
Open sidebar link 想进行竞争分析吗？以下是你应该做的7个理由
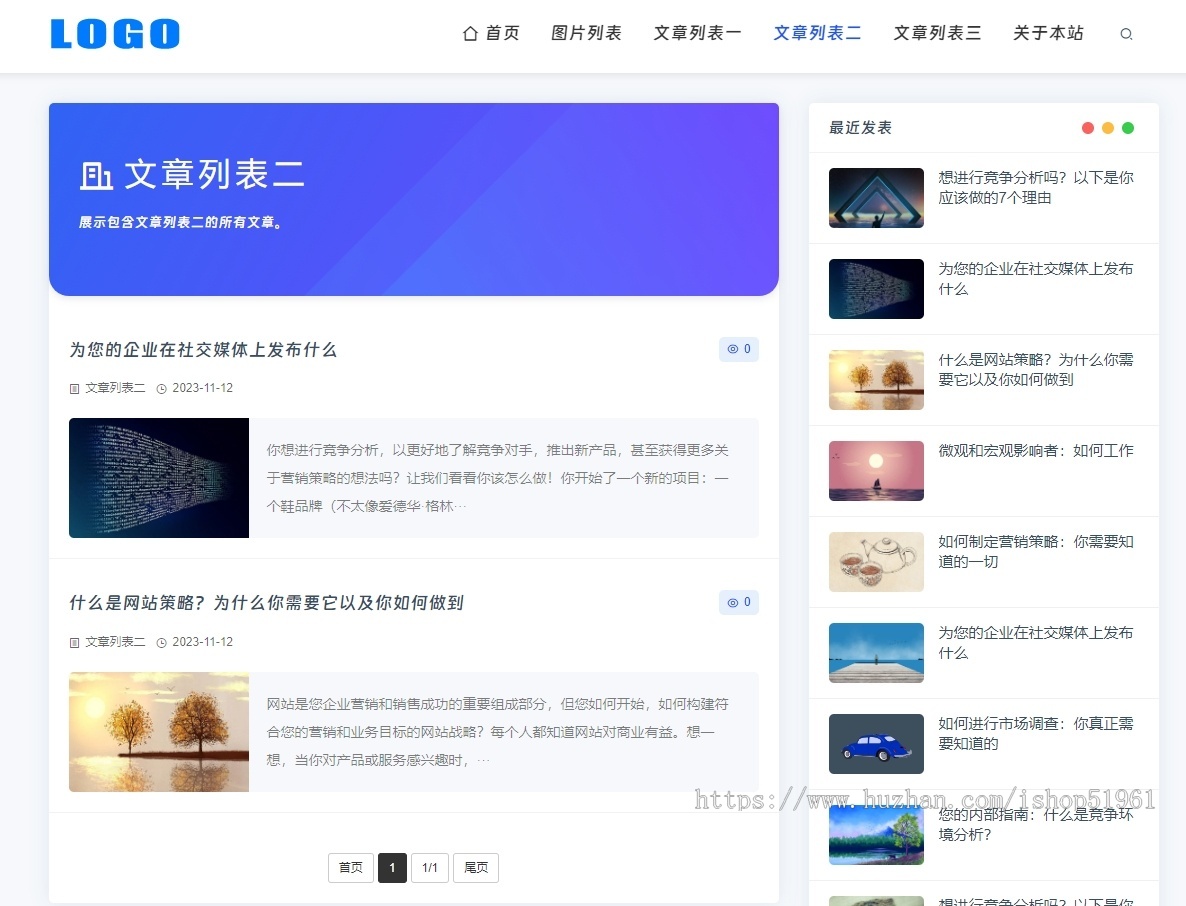click(x=1035, y=188)
